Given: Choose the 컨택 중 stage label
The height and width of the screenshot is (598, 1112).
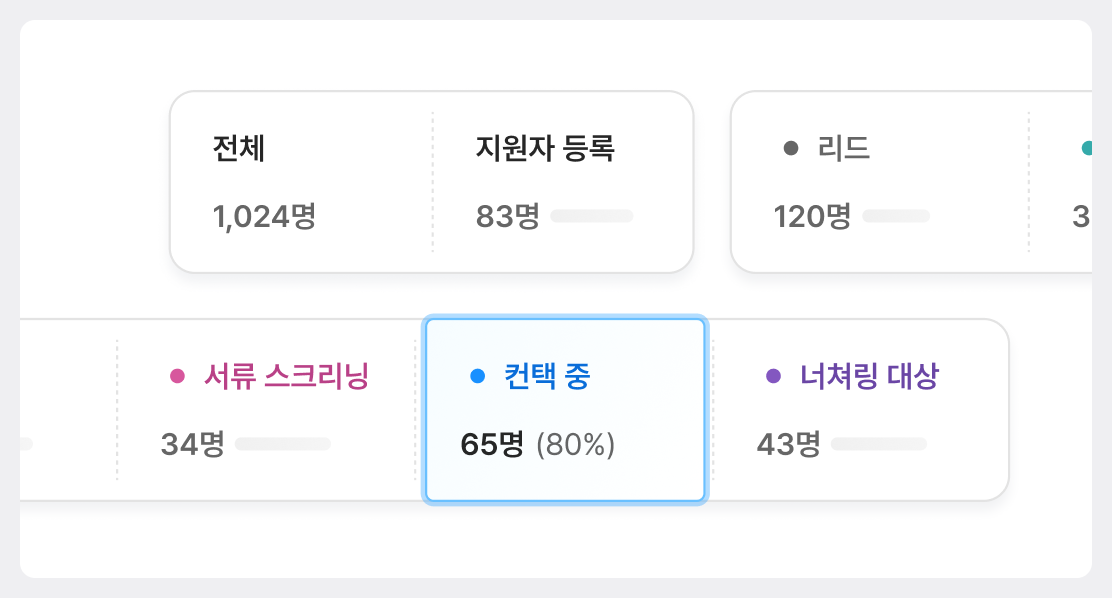Looking at the screenshot, I should pos(547,376).
